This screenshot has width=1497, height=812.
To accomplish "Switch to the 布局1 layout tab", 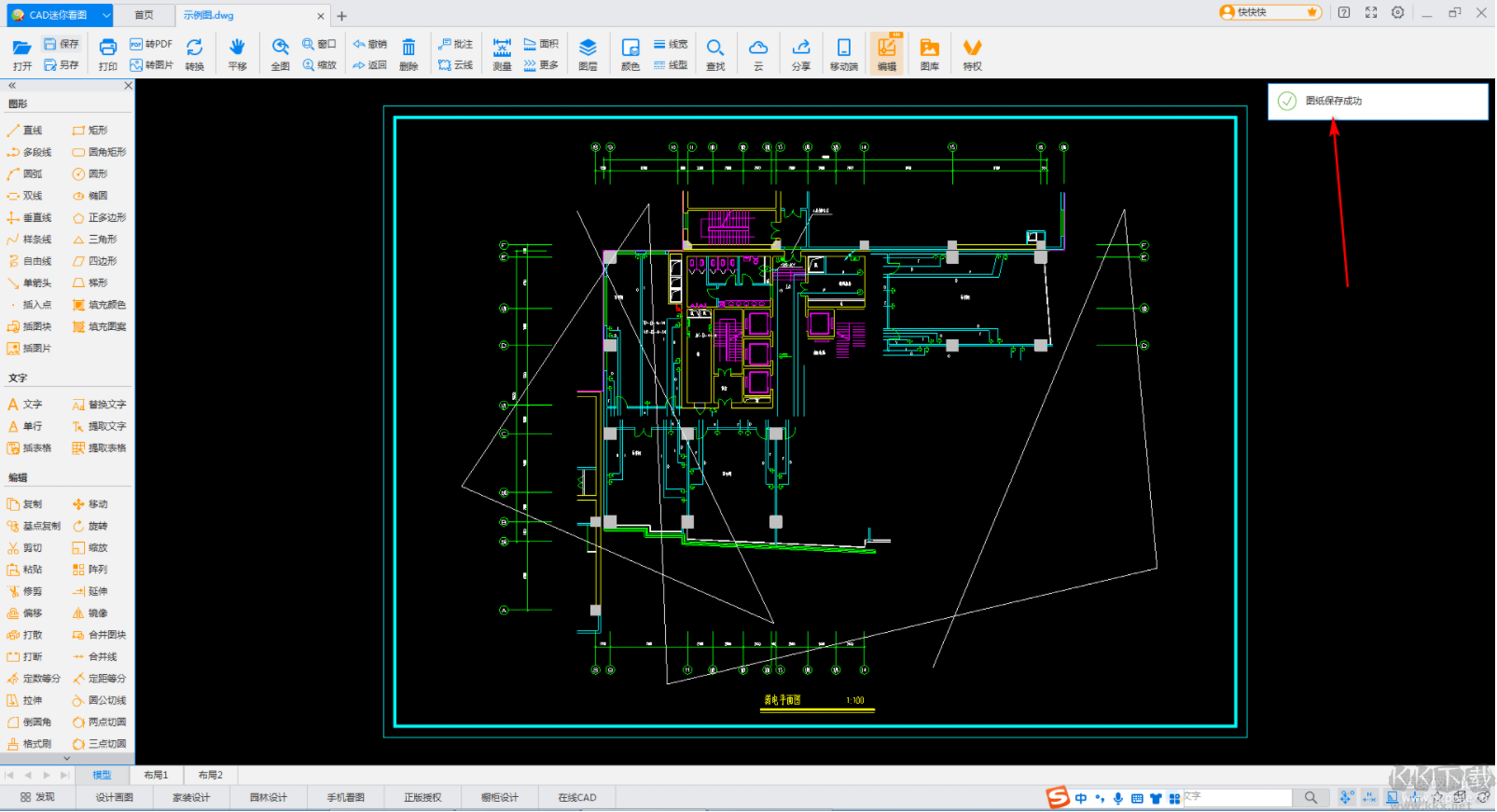I will (156, 775).
